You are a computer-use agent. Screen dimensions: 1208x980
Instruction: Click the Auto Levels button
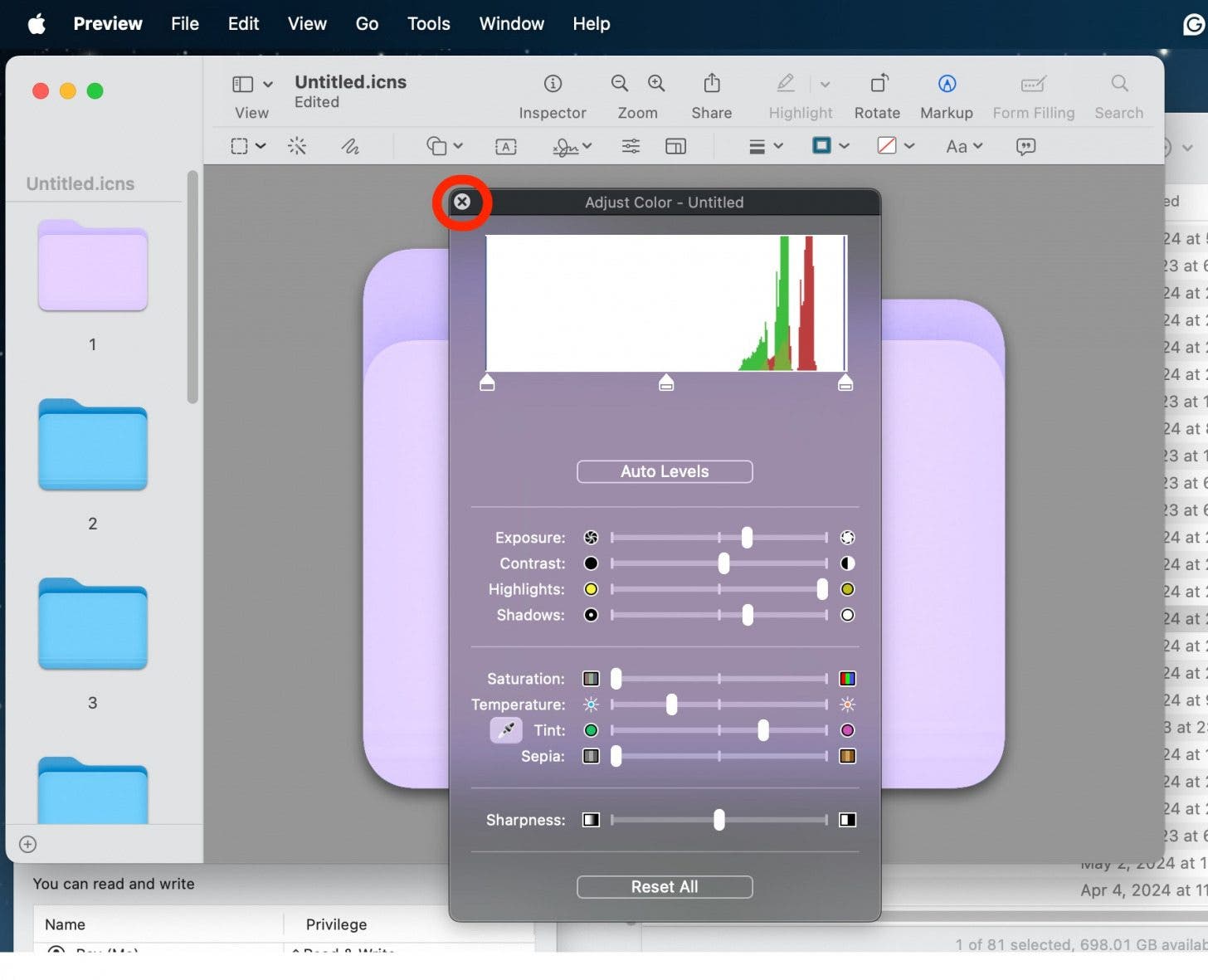coord(665,471)
